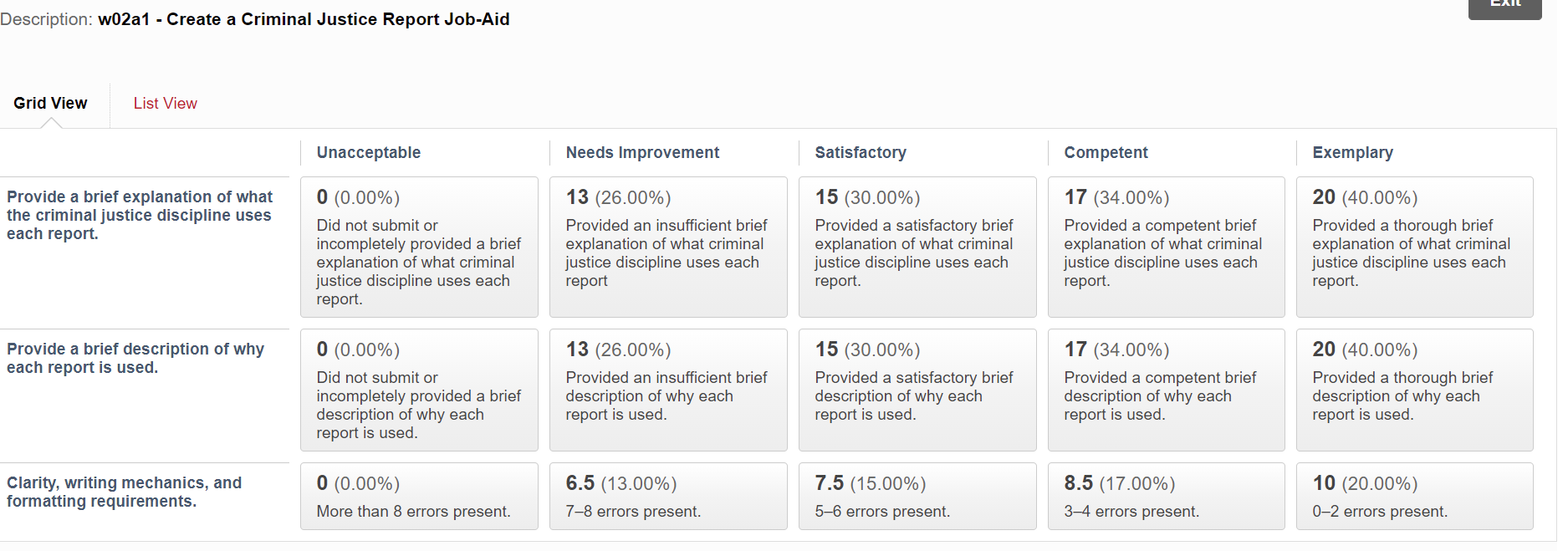Select Unacceptable 0 cell for why report used
Image resolution: width=1568 pixels, height=551 pixels.
(419, 390)
